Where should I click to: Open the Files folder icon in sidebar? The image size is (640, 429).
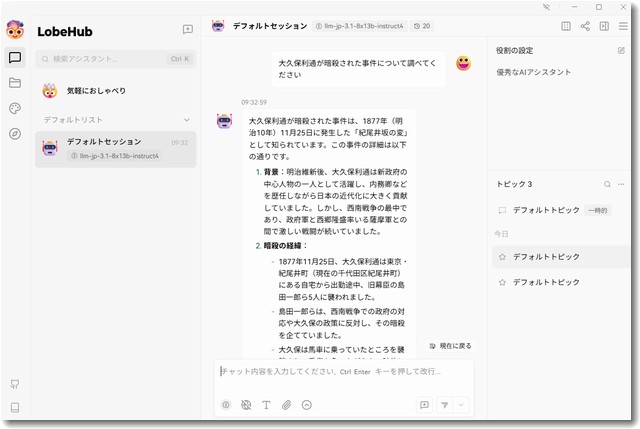coord(14,83)
